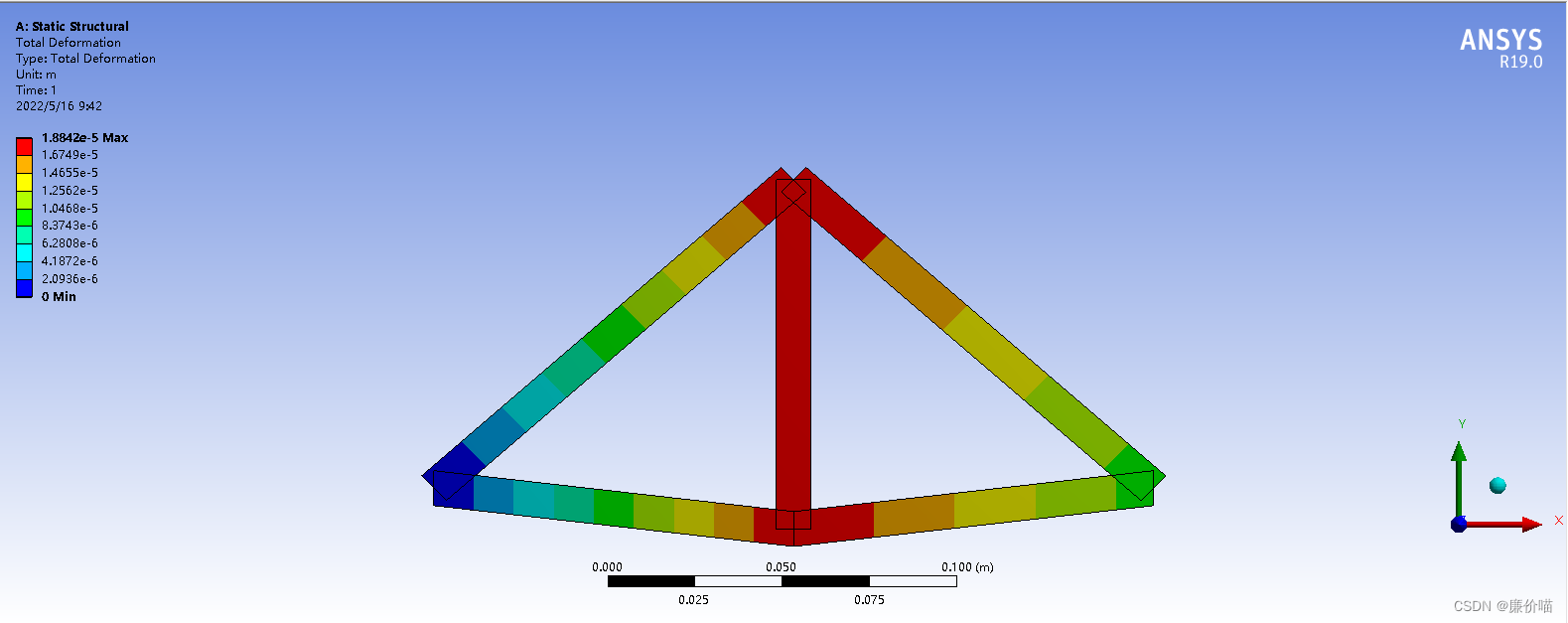Click the 0.050 ruler label
This screenshot has width=1568, height=623.
tap(781, 567)
